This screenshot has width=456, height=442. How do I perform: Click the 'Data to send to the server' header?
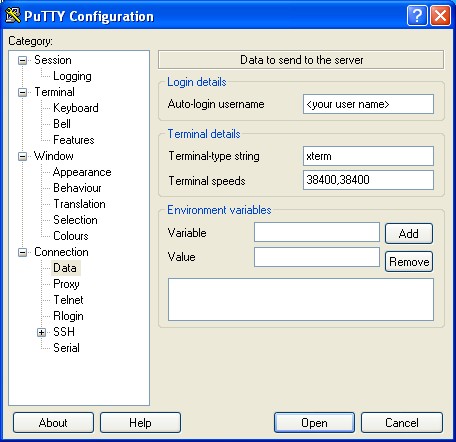point(301,60)
